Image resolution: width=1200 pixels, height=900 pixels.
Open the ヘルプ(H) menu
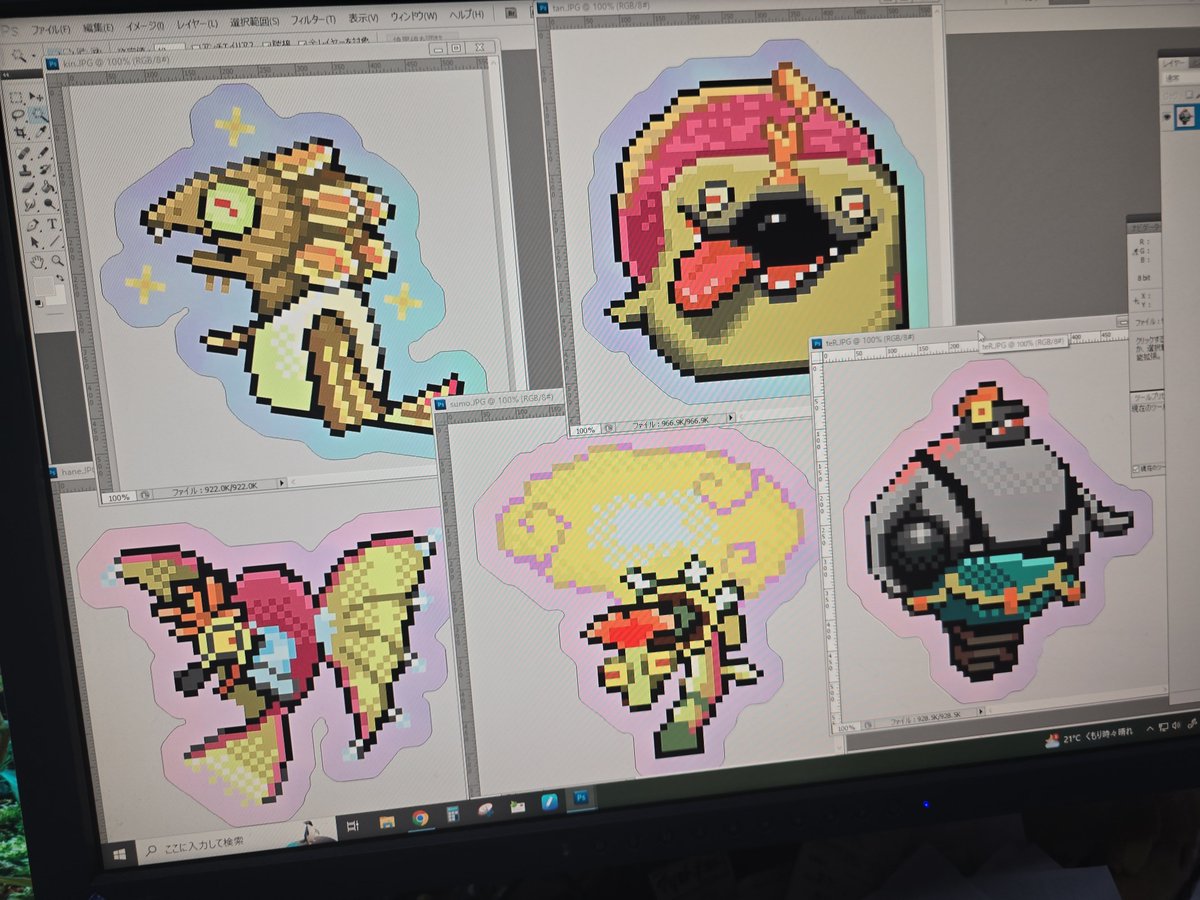(468, 14)
